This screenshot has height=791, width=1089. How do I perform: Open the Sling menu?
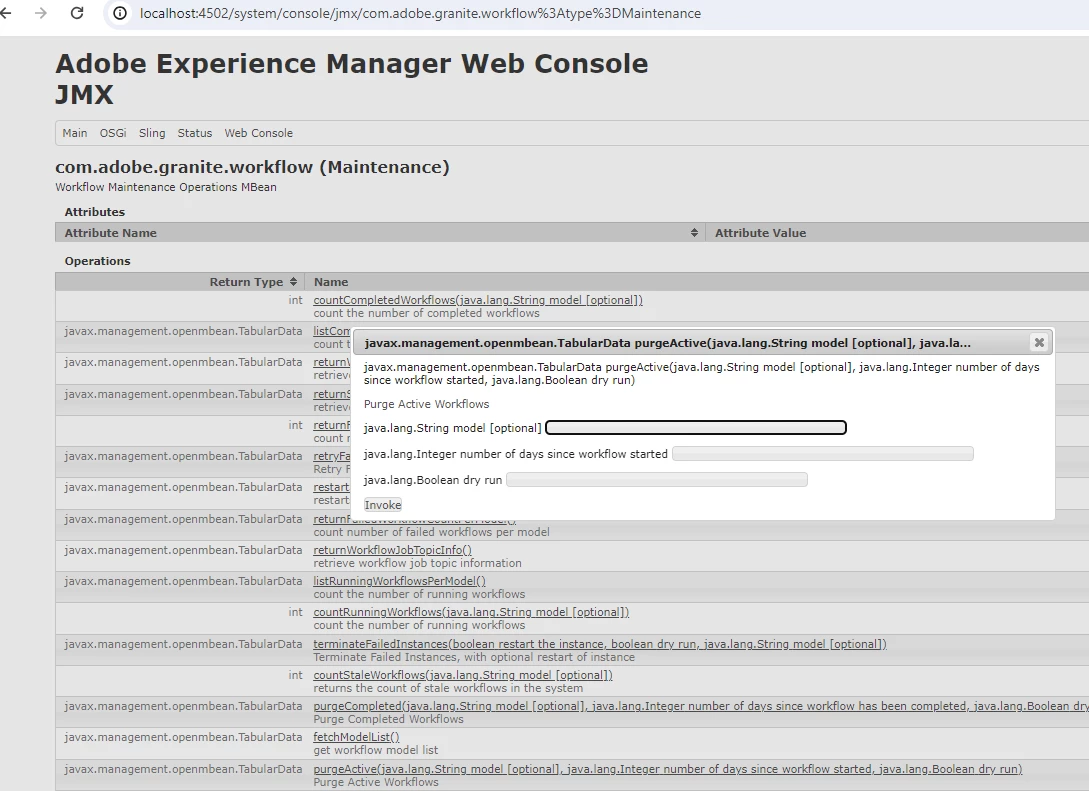click(152, 133)
